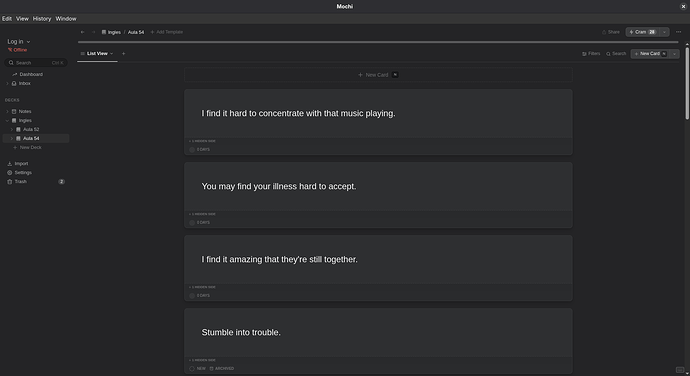Click the New Card button in toolbar
690x376 pixels.
click(x=650, y=54)
